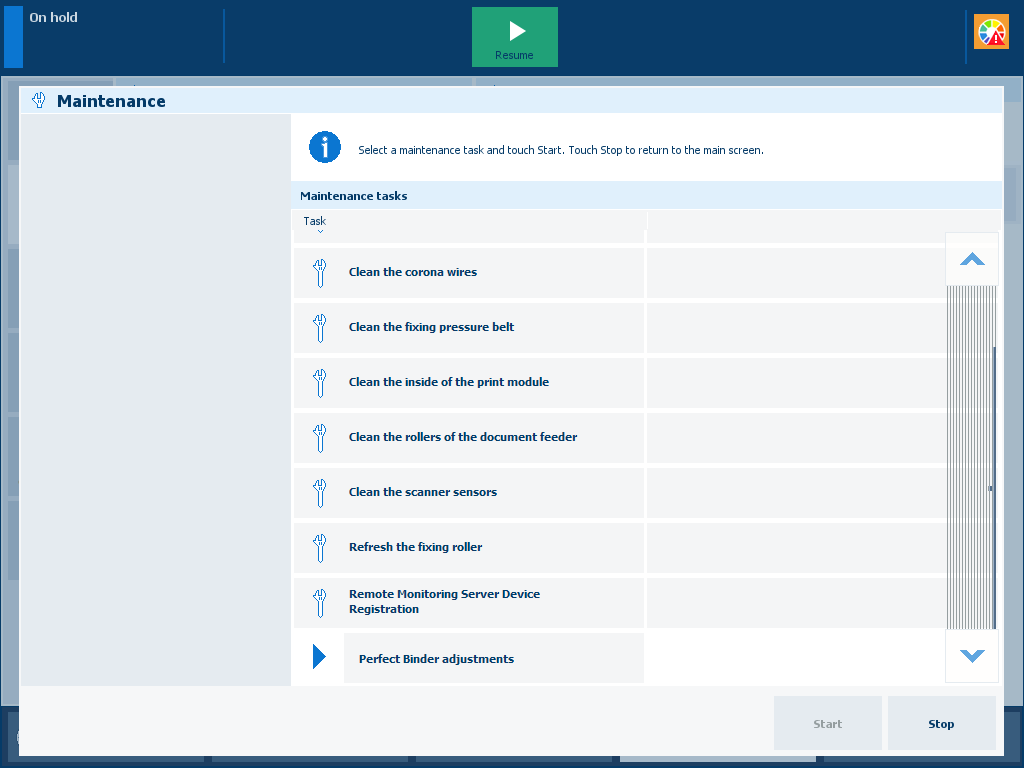Viewport: 1024px width, 768px height.
Task: Click wrench icon for Clean inside of print module
Action: click(x=320, y=382)
